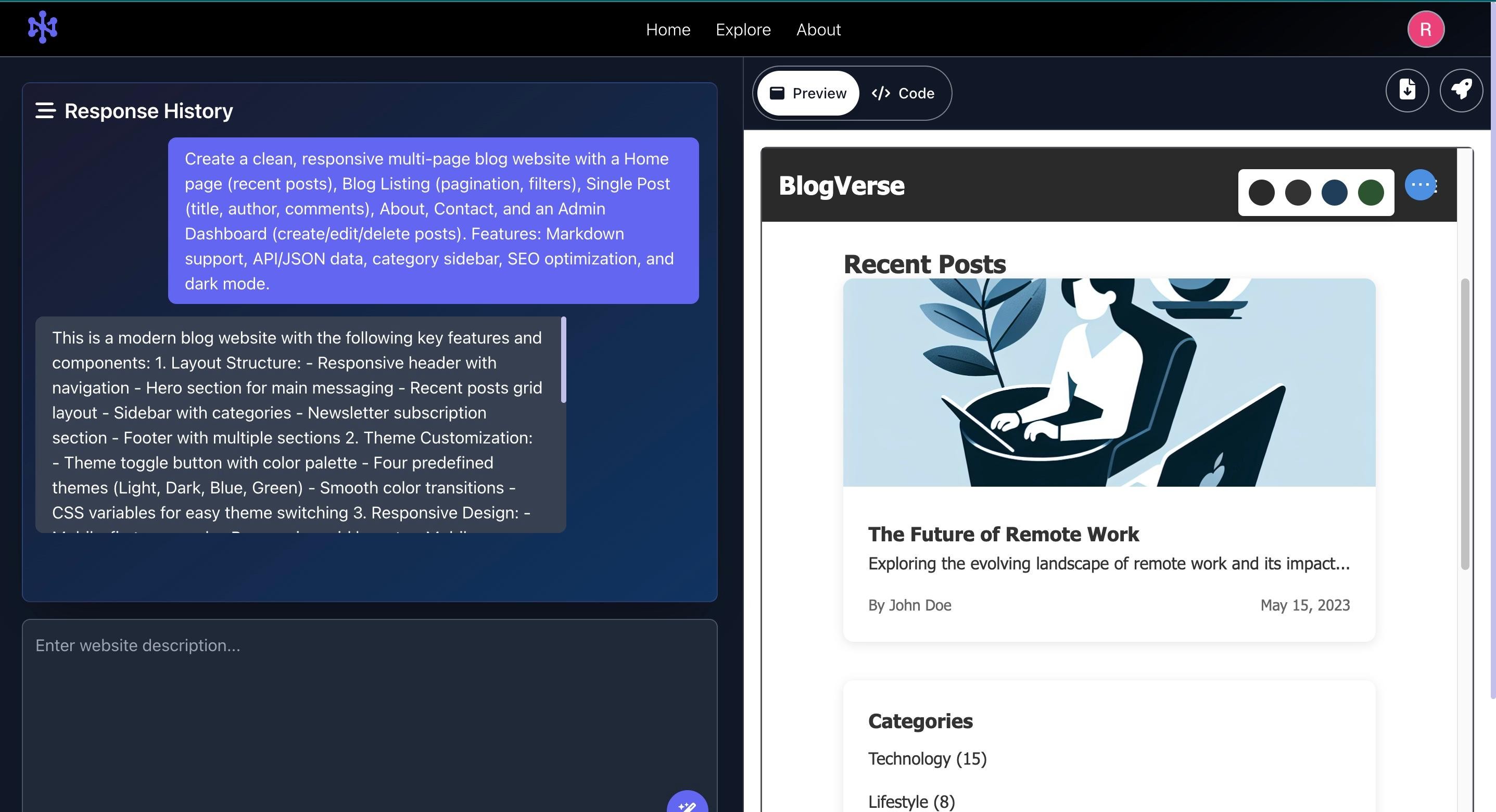Open the About nav item
1496x812 pixels.
click(818, 30)
